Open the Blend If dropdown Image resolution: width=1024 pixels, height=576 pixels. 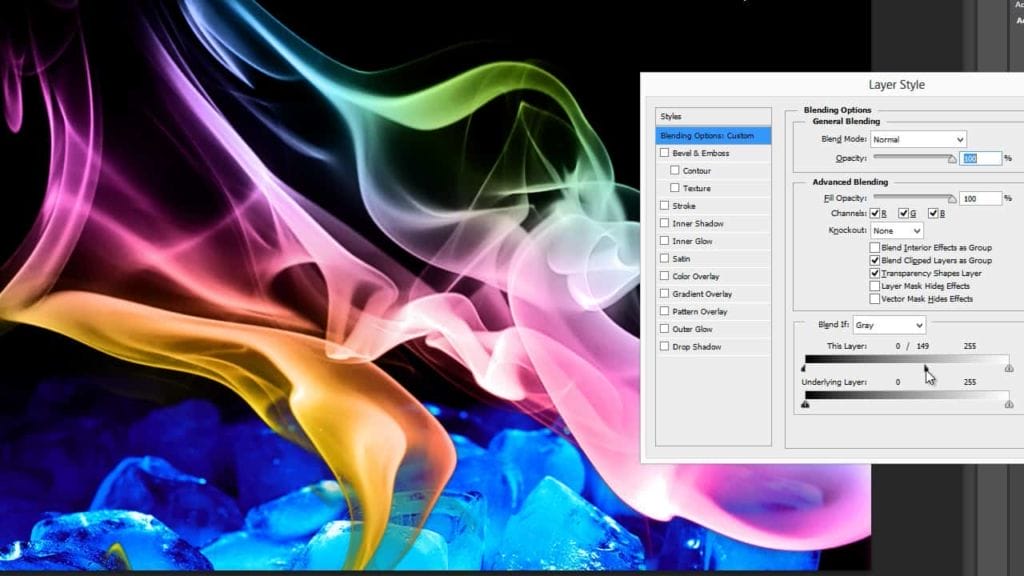point(889,324)
